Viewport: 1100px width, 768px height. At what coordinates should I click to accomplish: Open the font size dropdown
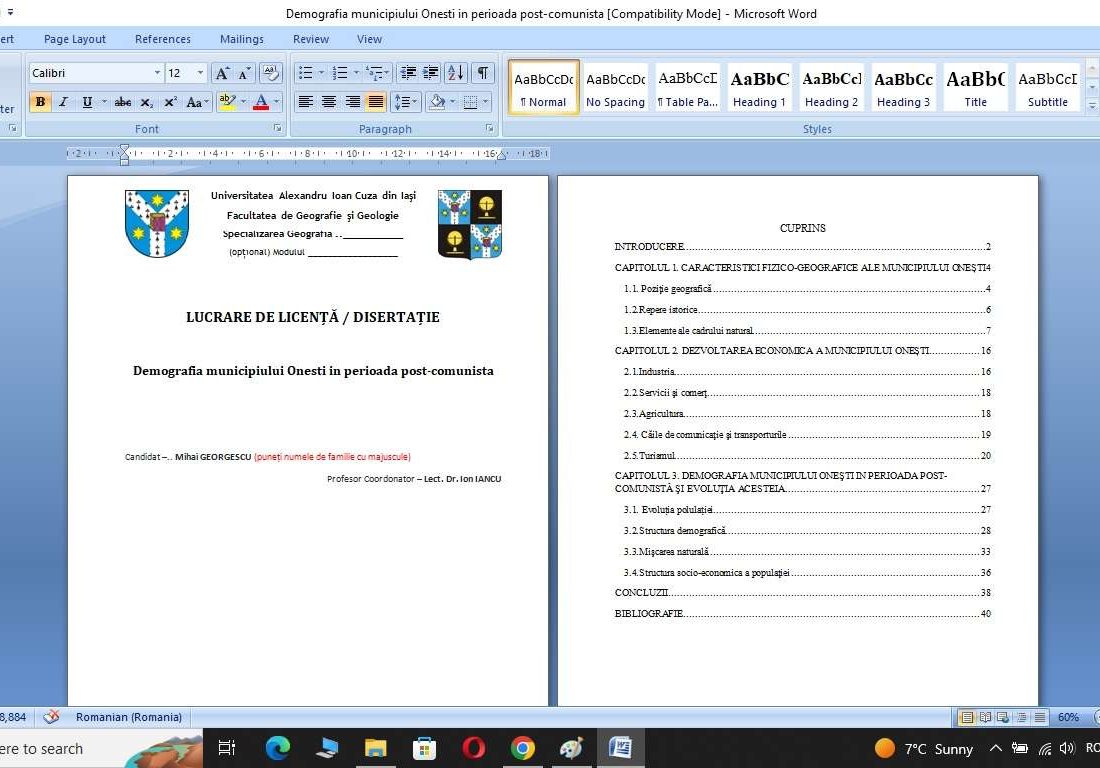point(200,73)
